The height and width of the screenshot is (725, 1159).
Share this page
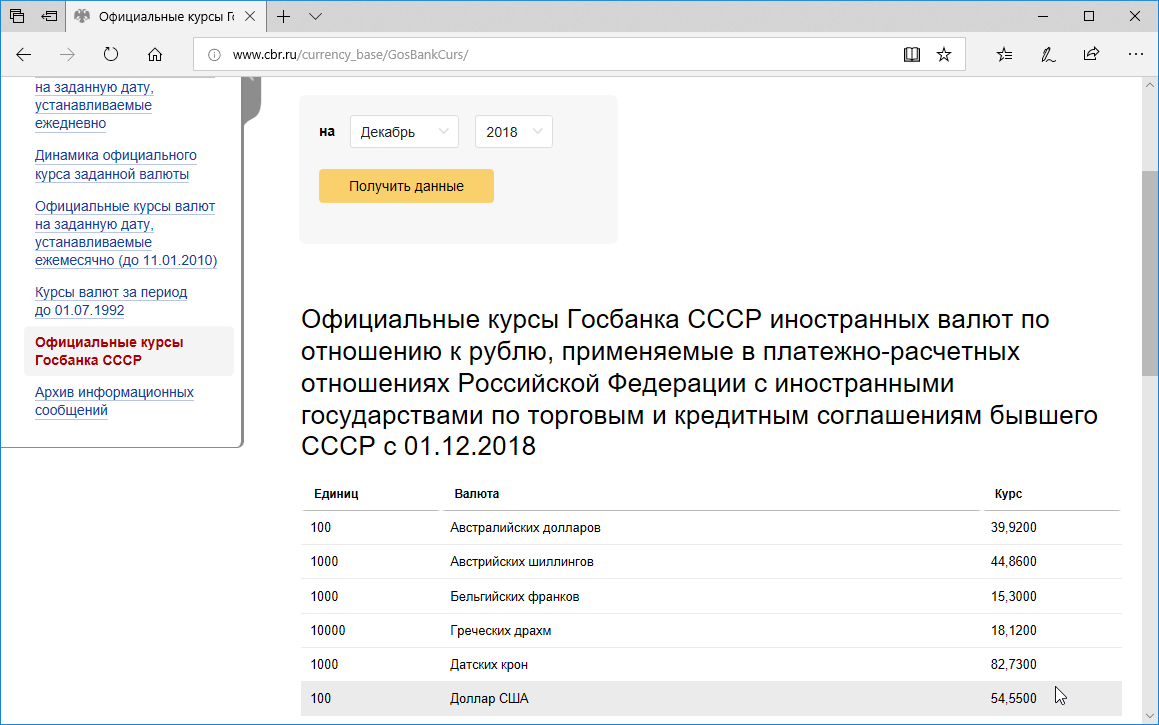[1091, 54]
